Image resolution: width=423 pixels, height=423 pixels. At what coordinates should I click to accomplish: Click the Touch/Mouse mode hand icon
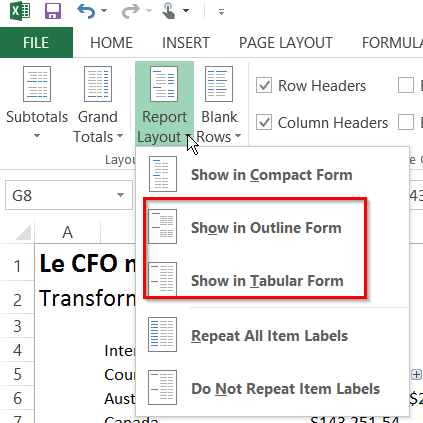pos(169,11)
